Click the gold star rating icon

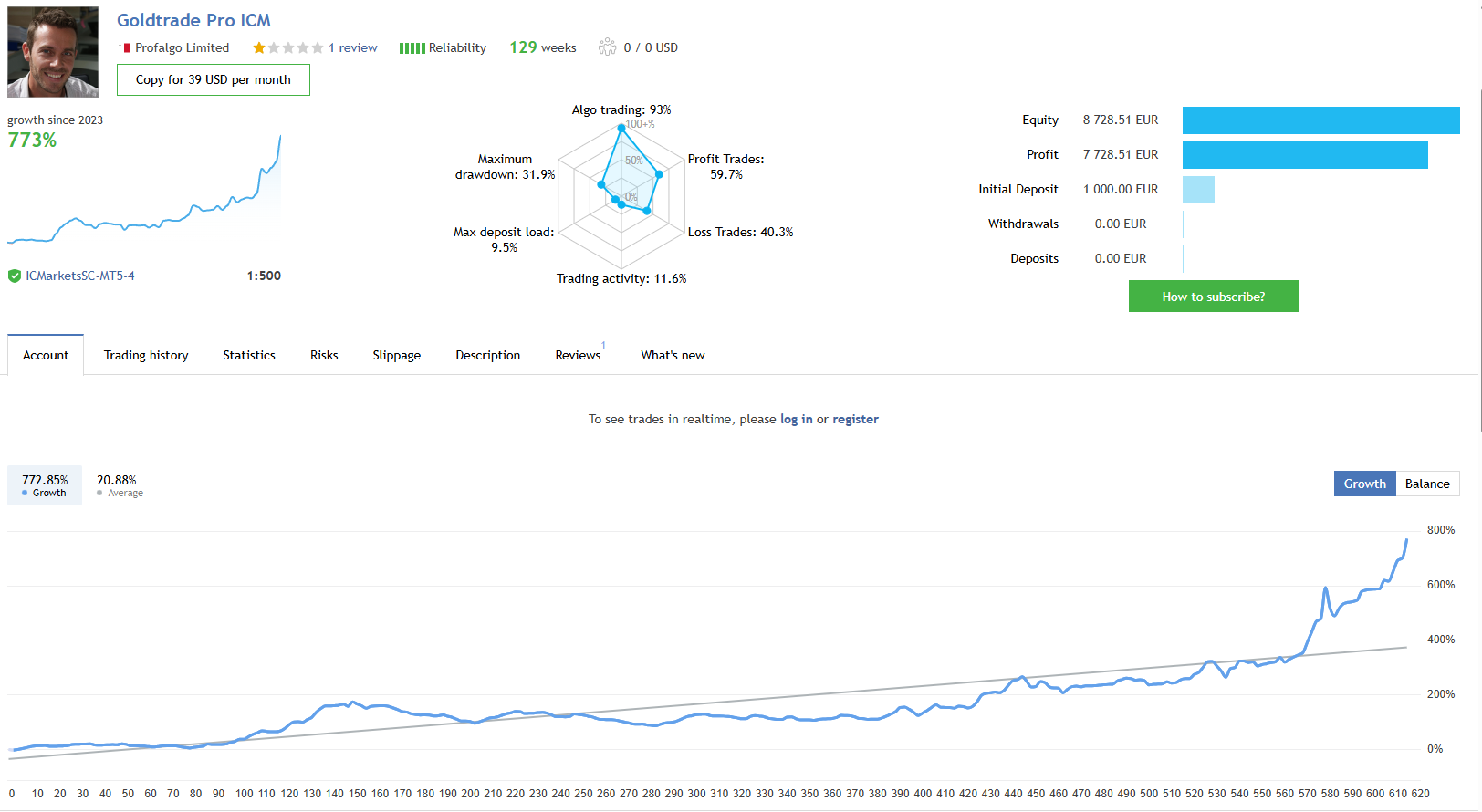259,47
